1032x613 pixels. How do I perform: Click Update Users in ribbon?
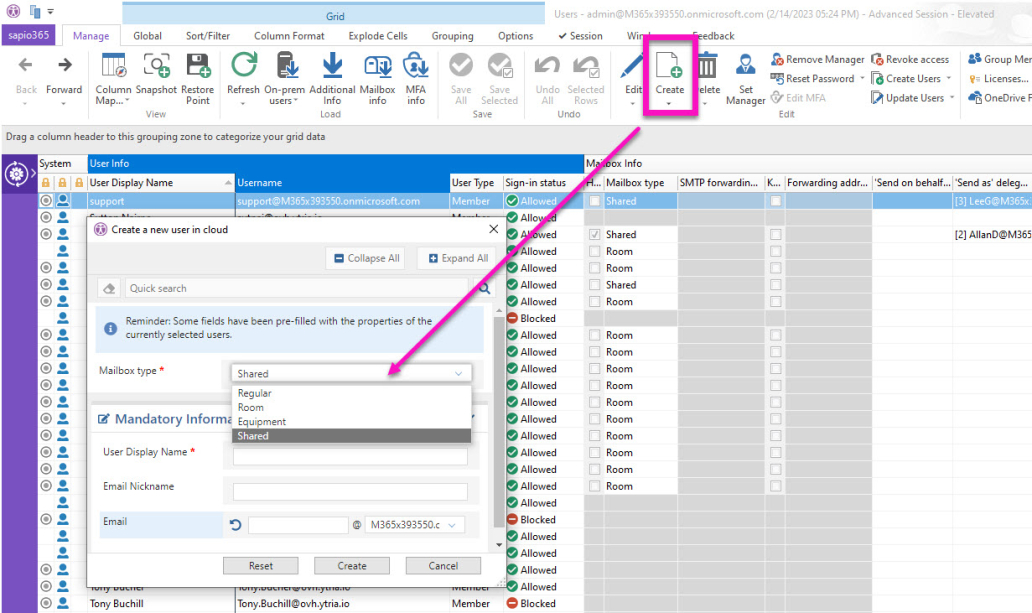pos(908,97)
